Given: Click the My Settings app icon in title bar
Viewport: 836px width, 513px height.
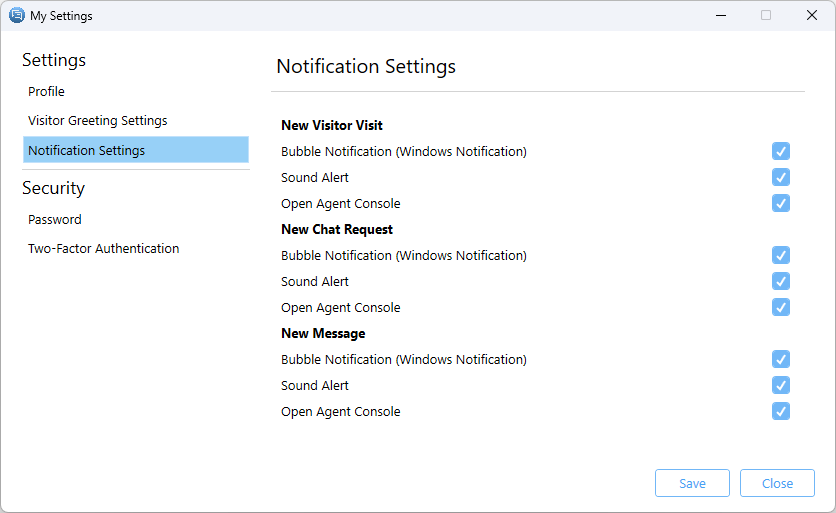Looking at the screenshot, I should (16, 16).
